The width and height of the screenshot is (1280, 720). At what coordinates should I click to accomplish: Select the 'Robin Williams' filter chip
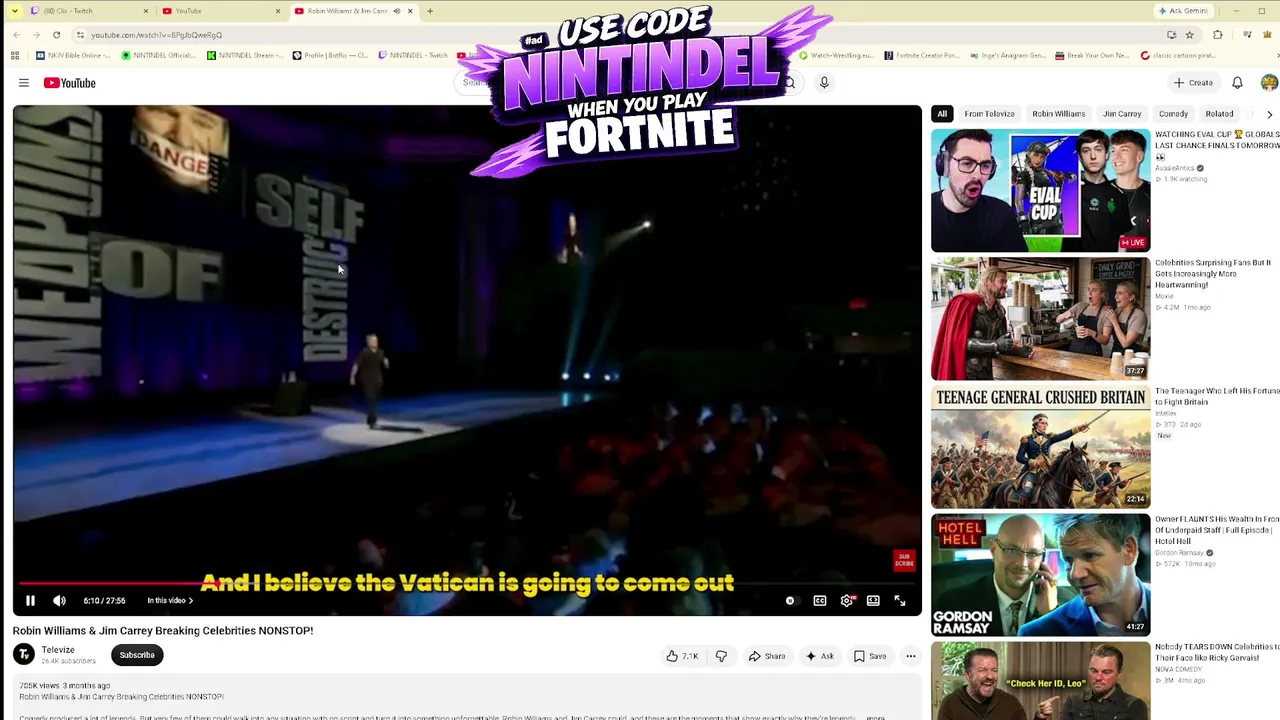[1058, 114]
